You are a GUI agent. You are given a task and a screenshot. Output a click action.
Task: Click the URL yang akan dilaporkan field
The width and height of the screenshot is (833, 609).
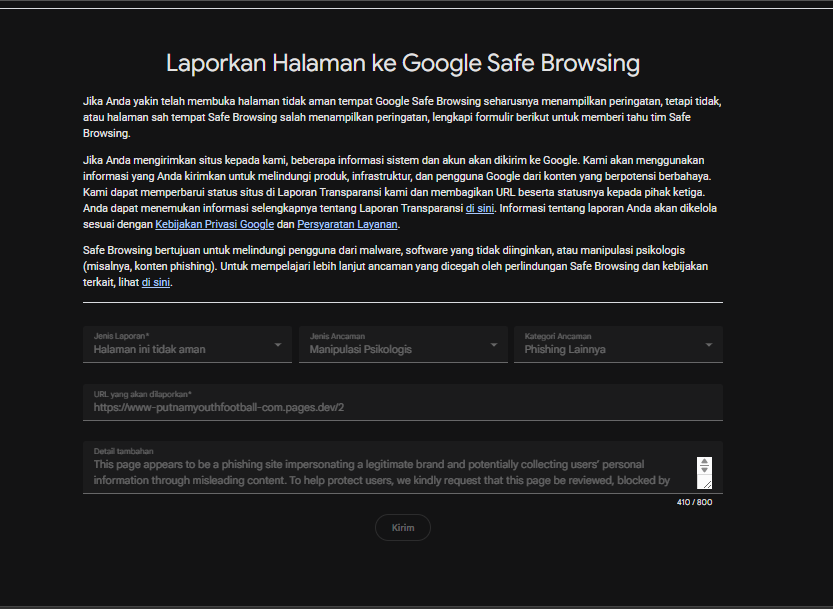tap(403, 402)
